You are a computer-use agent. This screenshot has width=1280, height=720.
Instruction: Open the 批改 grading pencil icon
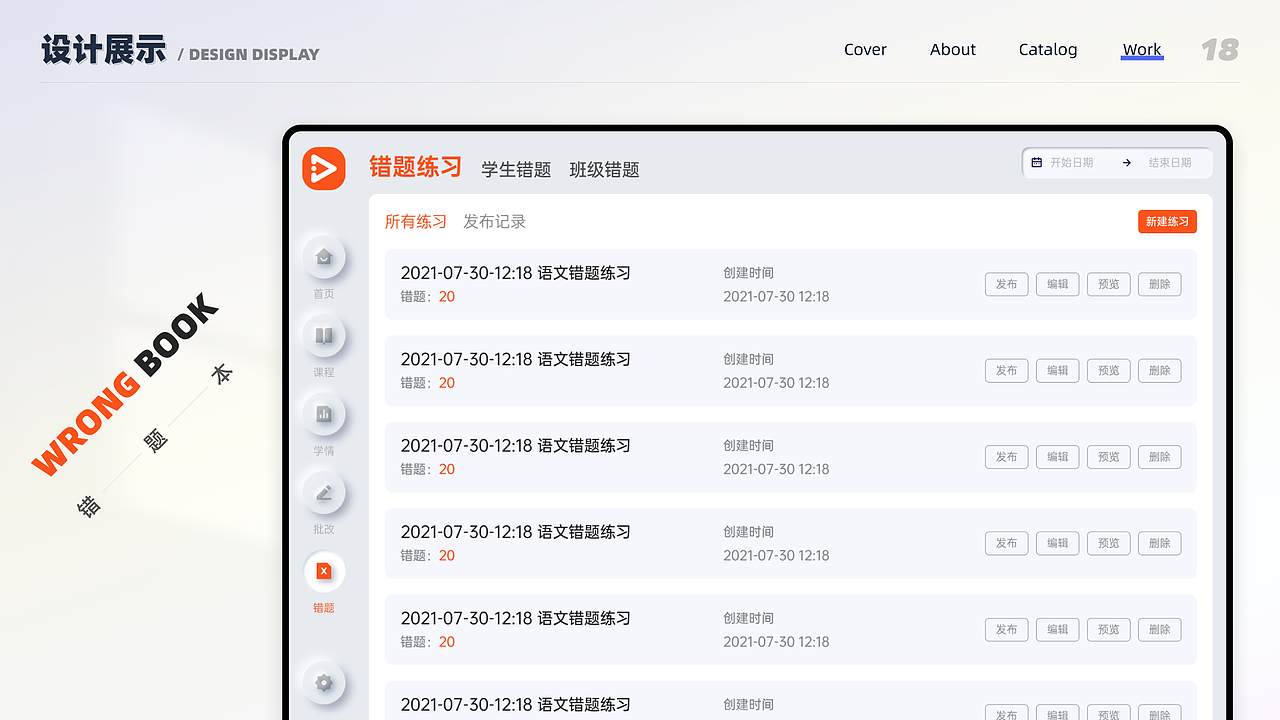coord(324,493)
